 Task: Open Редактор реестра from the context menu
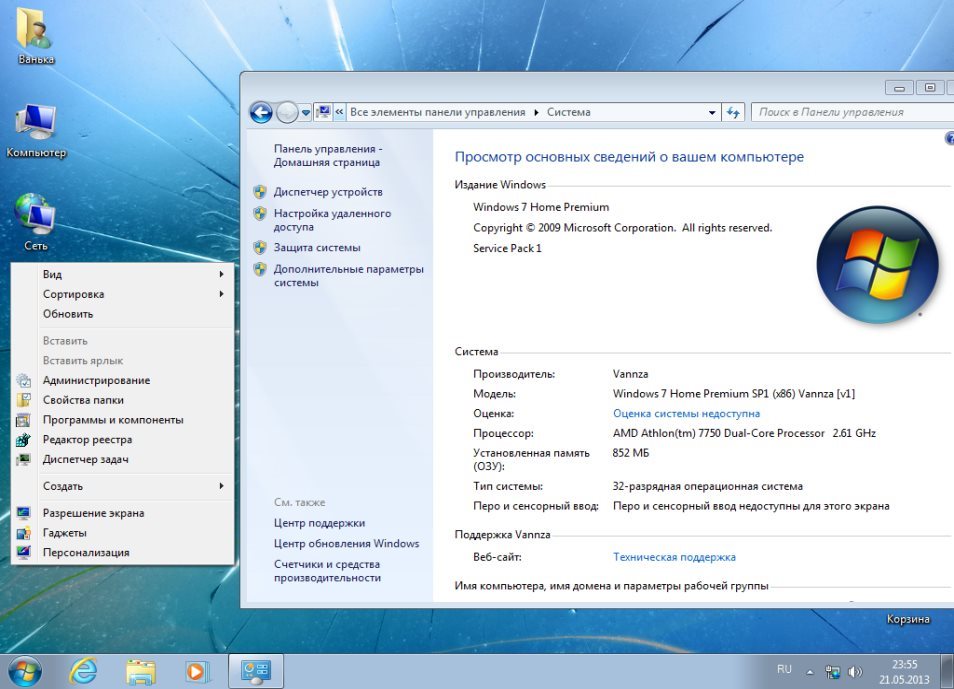click(x=87, y=440)
